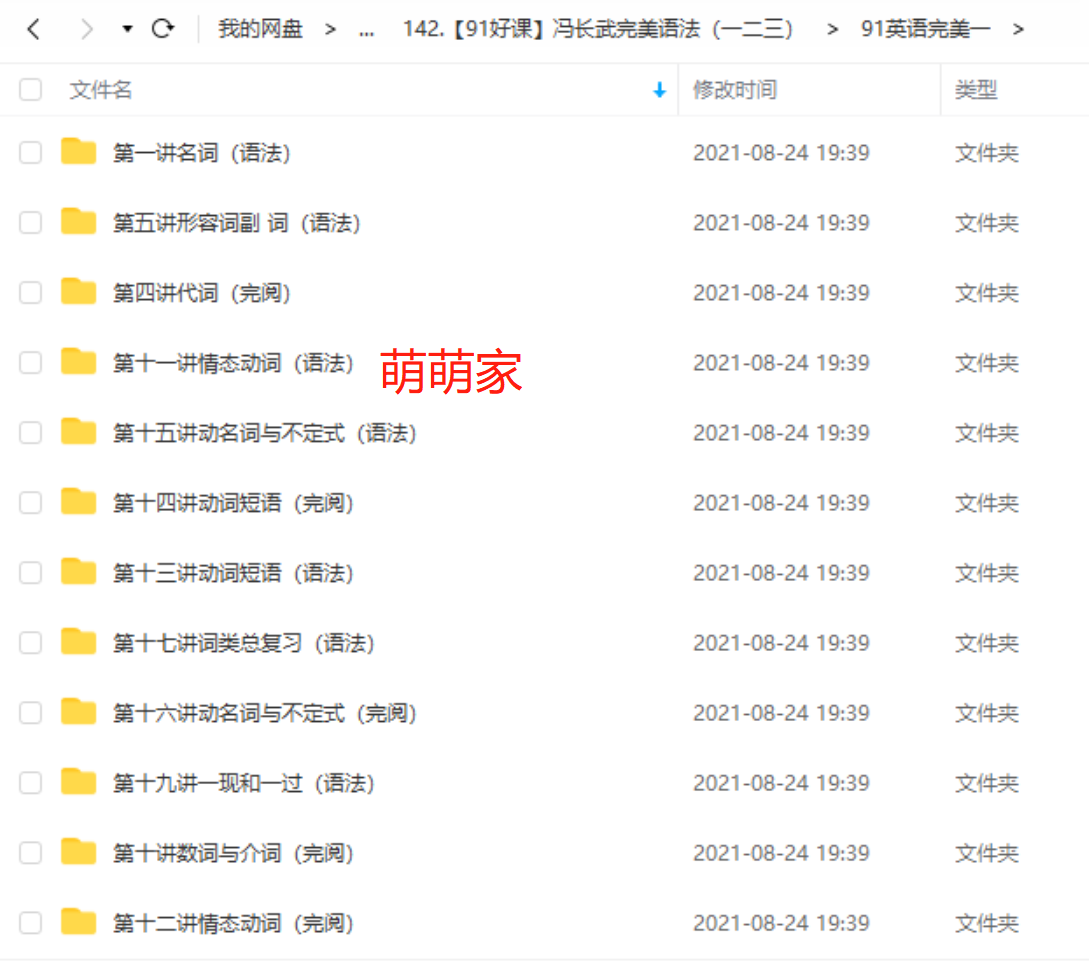Go forward with the right arrow icon

point(86,29)
